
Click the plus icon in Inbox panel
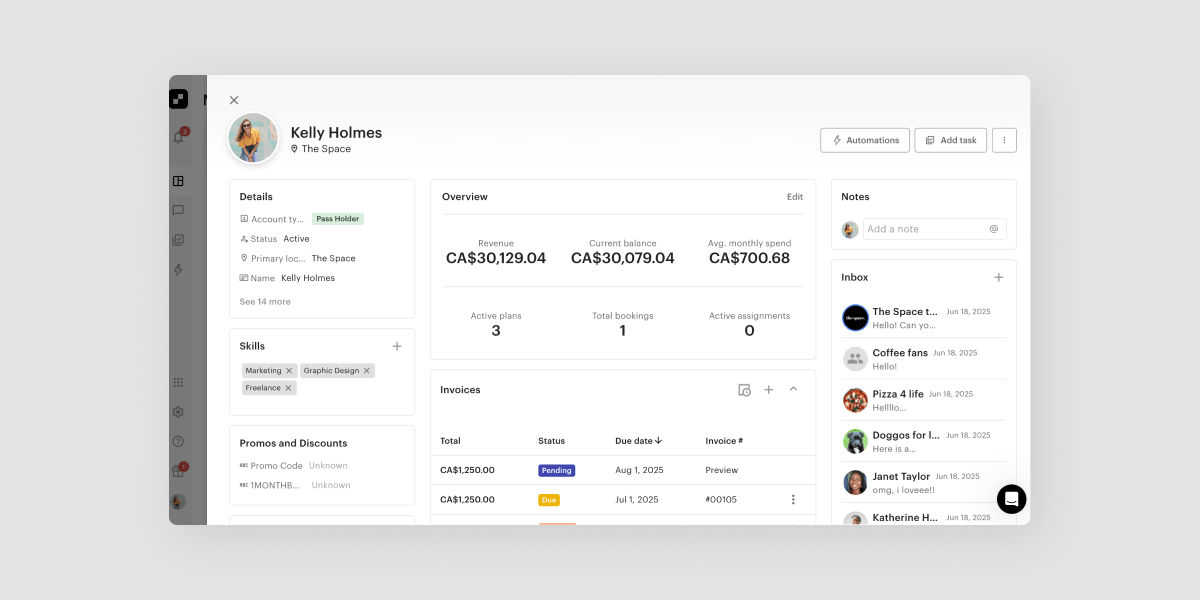pyautogui.click(x=998, y=277)
